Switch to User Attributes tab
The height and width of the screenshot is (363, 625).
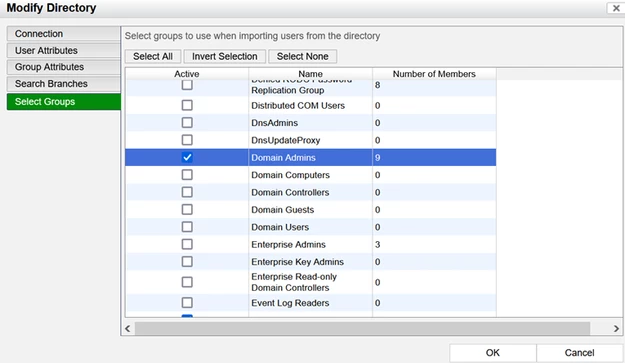(x=63, y=51)
